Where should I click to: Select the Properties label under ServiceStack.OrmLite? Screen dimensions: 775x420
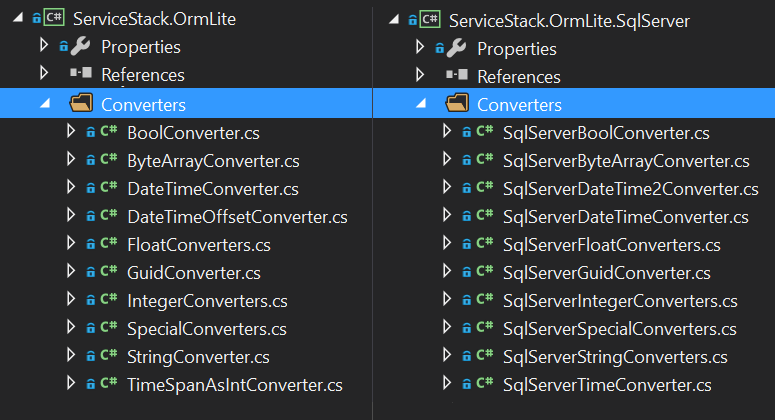click(x=141, y=47)
